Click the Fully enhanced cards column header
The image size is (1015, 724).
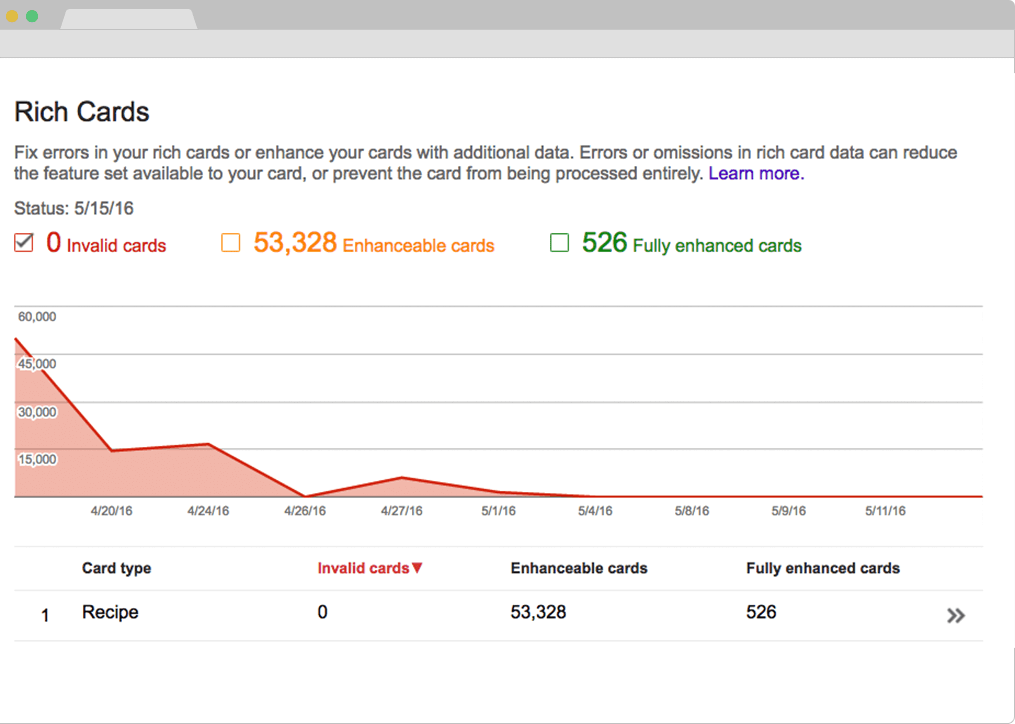(x=822, y=568)
